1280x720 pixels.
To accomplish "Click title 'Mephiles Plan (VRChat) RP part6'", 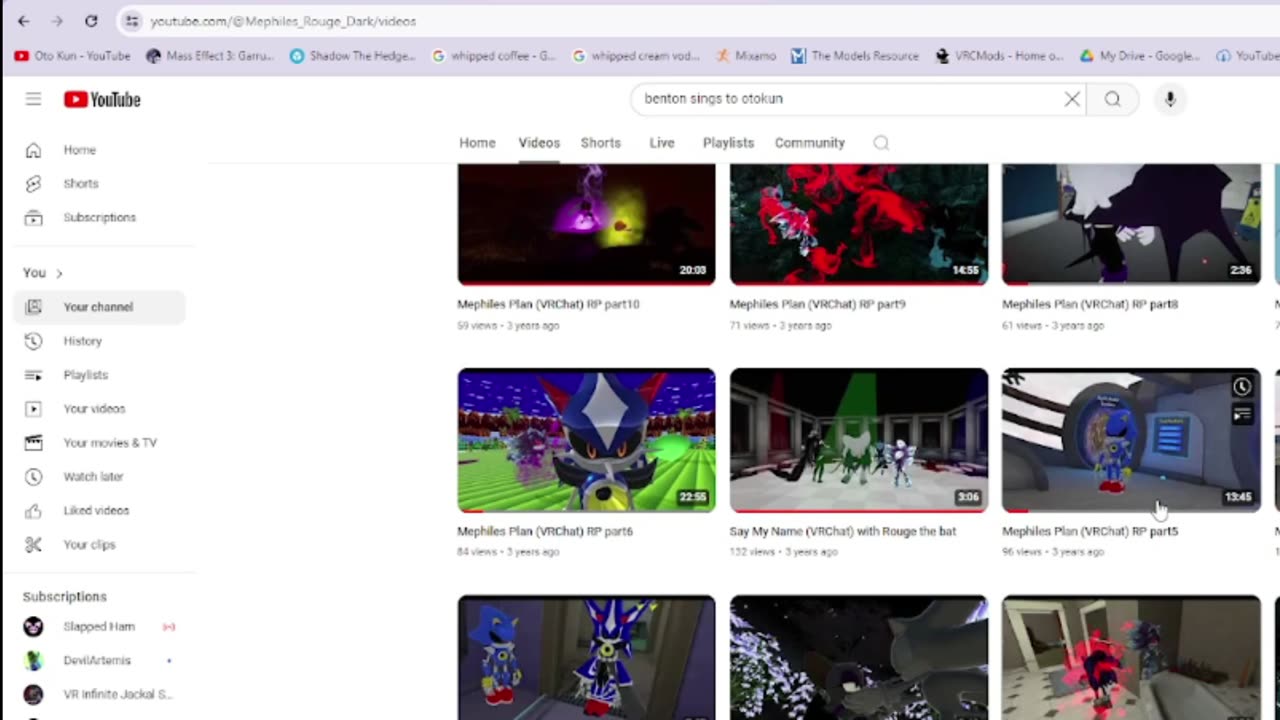I will (x=545, y=532).
